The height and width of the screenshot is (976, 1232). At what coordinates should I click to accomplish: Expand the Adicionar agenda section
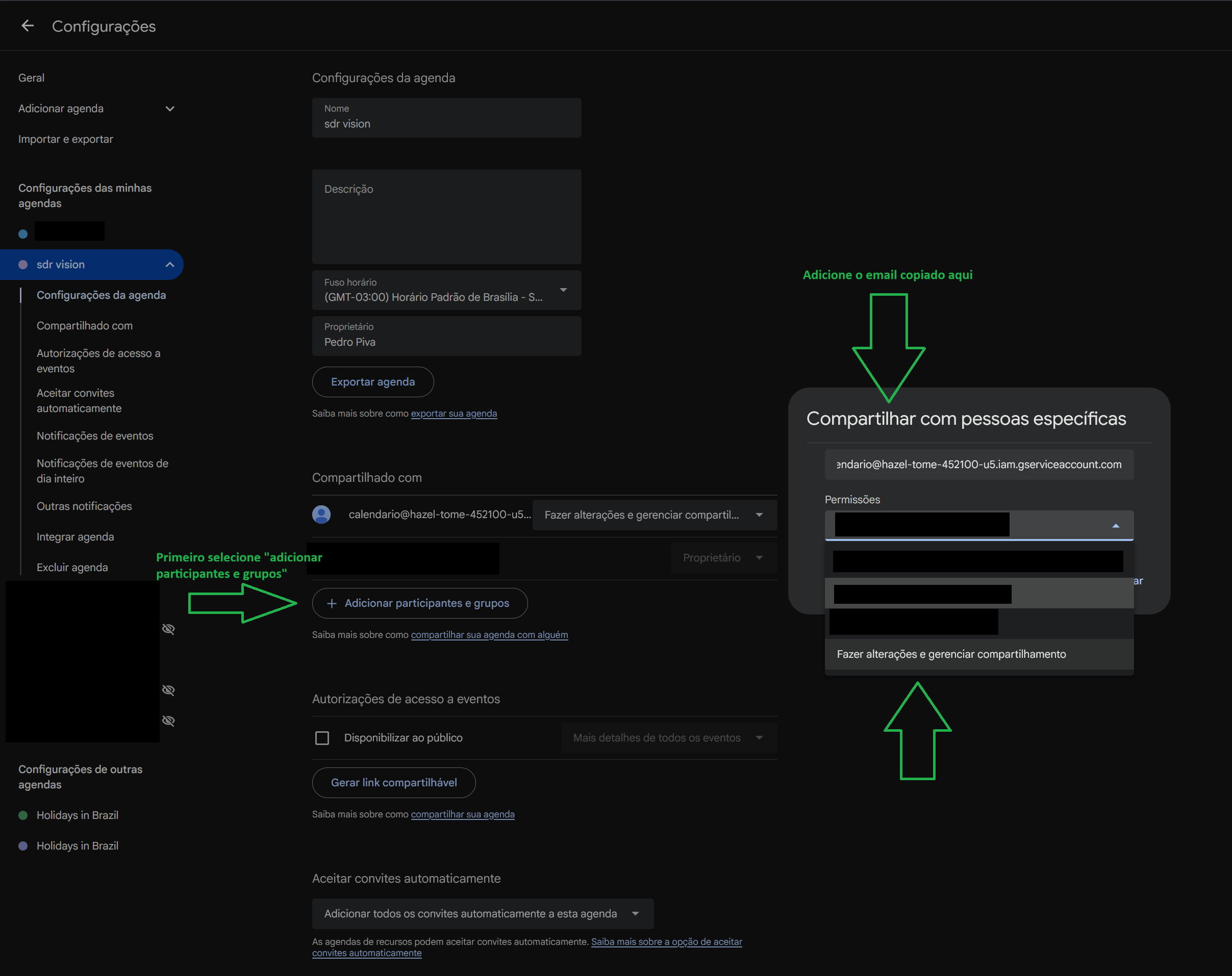[x=170, y=109]
